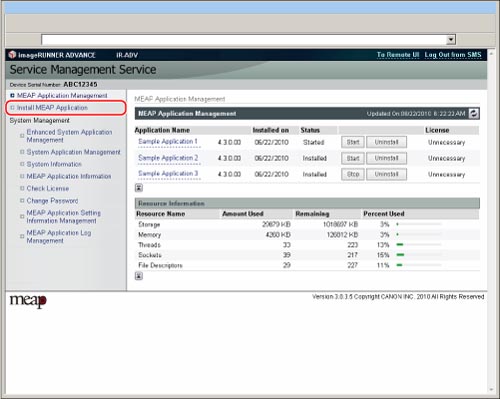Screen dimensions: 500x399
Task: Stop Sample Application 3
Action: pos(353,174)
